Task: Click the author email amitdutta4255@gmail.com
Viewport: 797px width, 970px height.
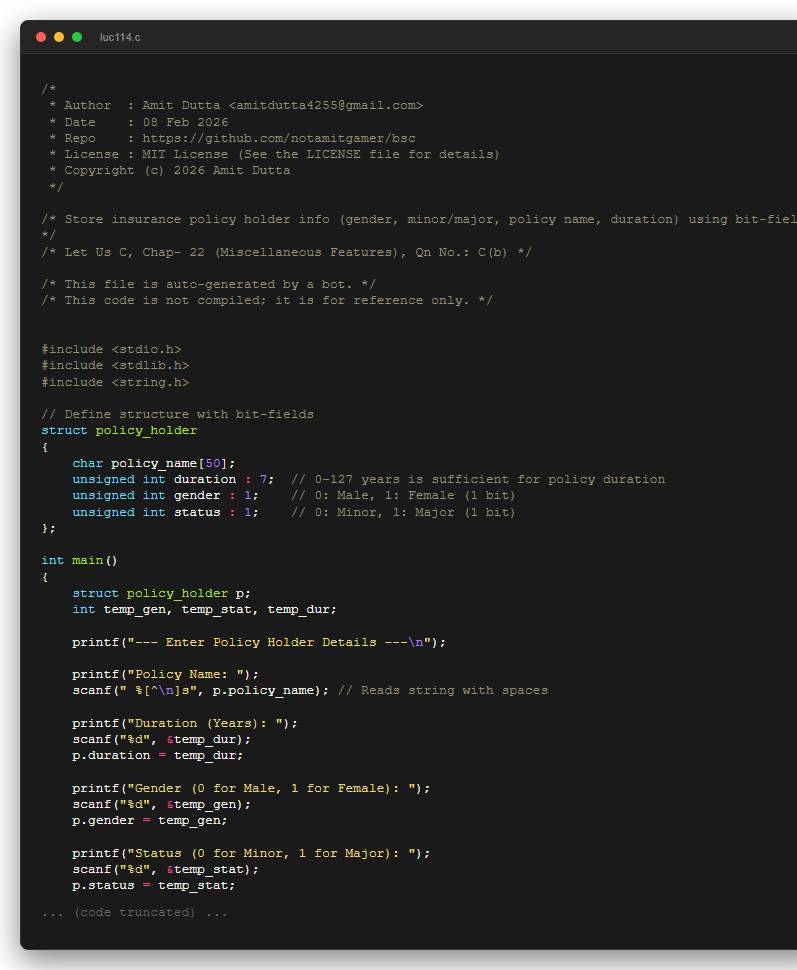Action: (x=325, y=105)
